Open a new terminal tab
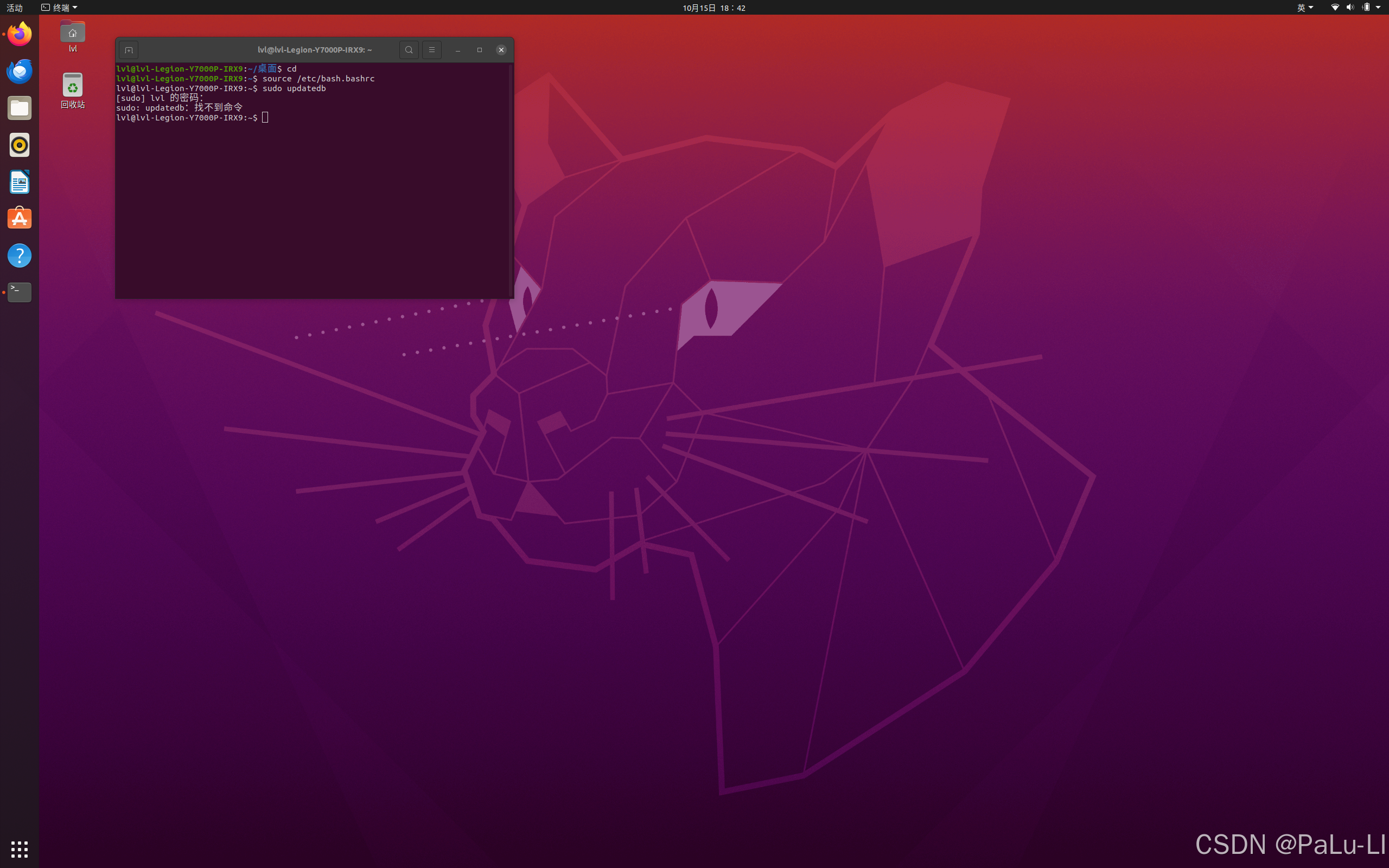Screen dimensions: 1389x868 129,50
